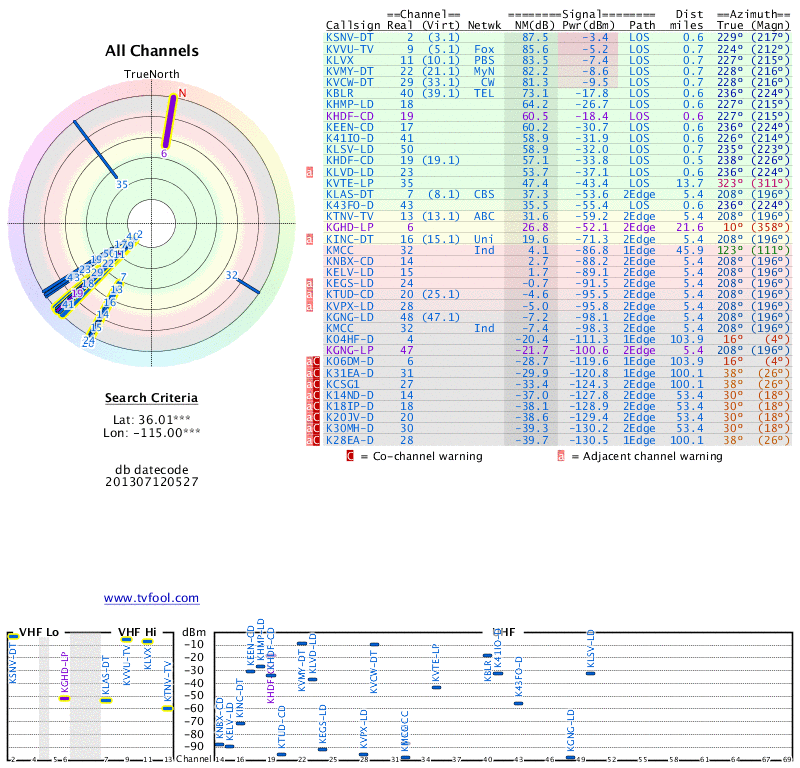Click adjacent-channel warning icon beside KINC-DT
Image resolution: width=800 pixels, height=768 pixels.
tap(310, 239)
